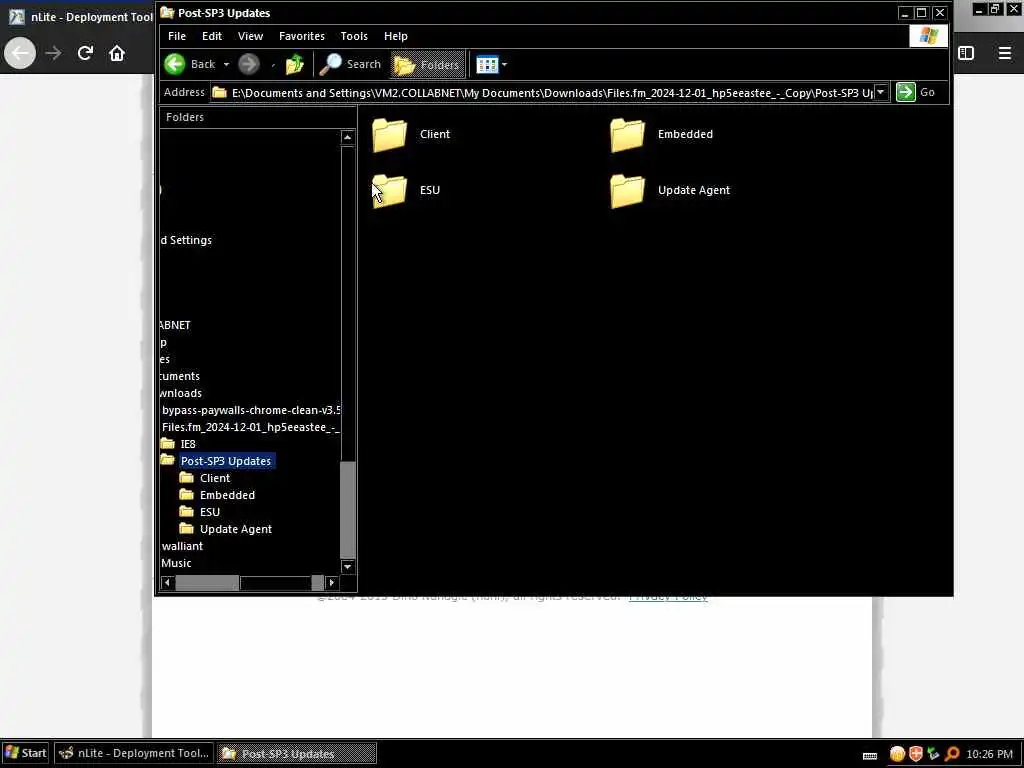The width and height of the screenshot is (1024, 768).
Task: Reload the nLite browser page
Action: coord(85,53)
